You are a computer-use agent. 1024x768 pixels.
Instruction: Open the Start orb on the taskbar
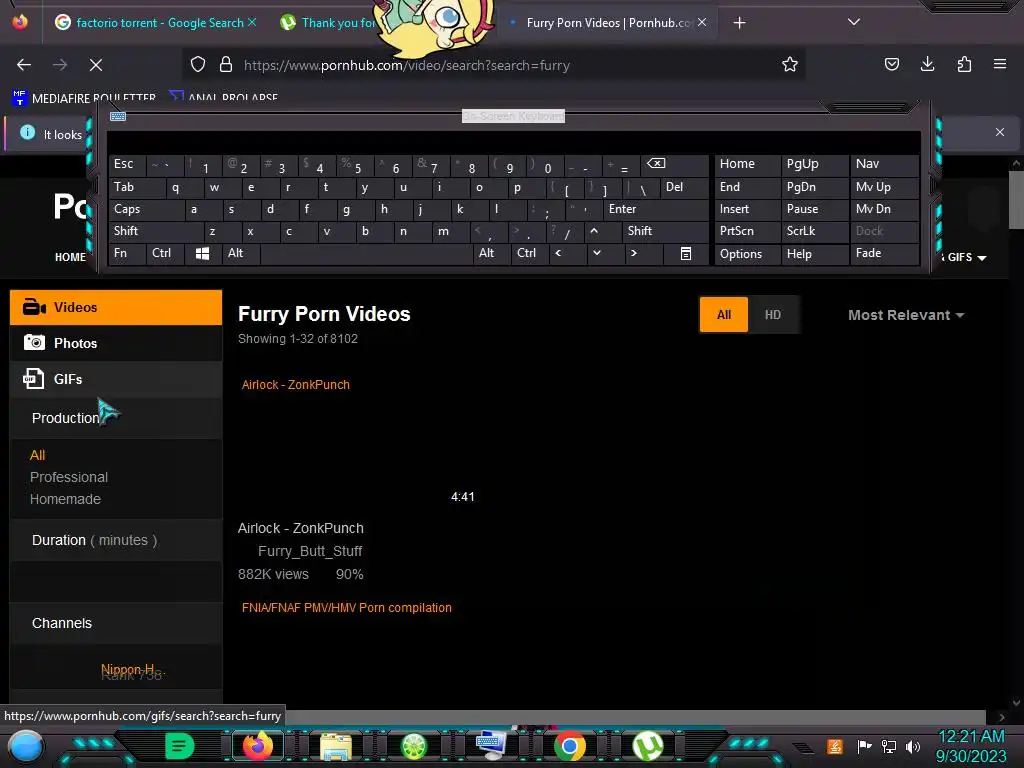pos(26,746)
